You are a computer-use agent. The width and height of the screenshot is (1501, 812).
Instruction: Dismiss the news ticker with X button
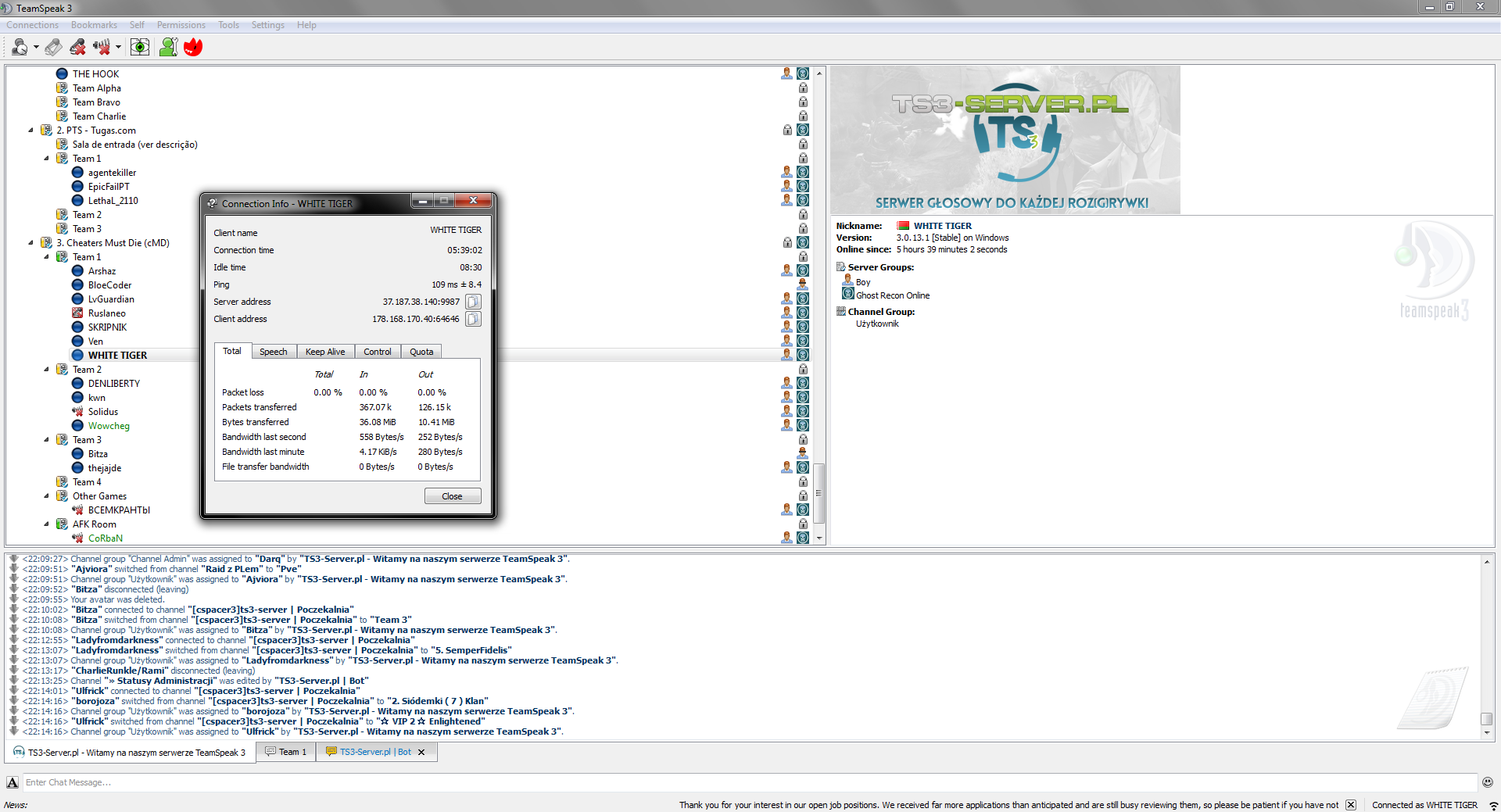point(1350,805)
